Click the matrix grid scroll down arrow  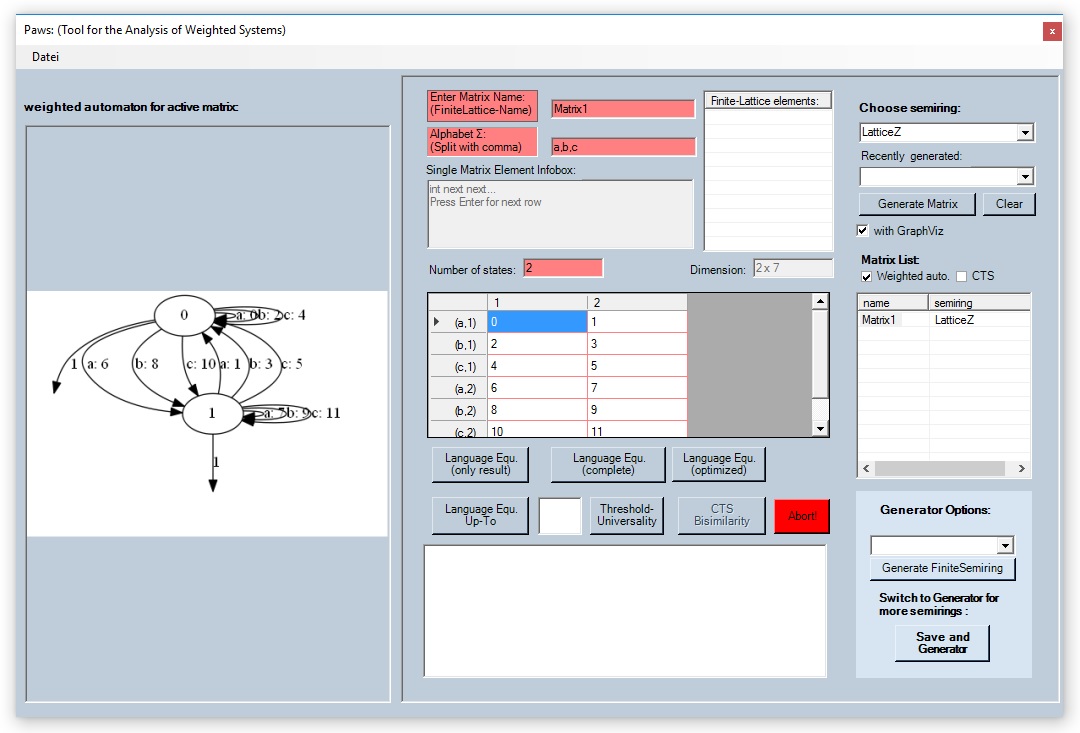[x=820, y=429]
